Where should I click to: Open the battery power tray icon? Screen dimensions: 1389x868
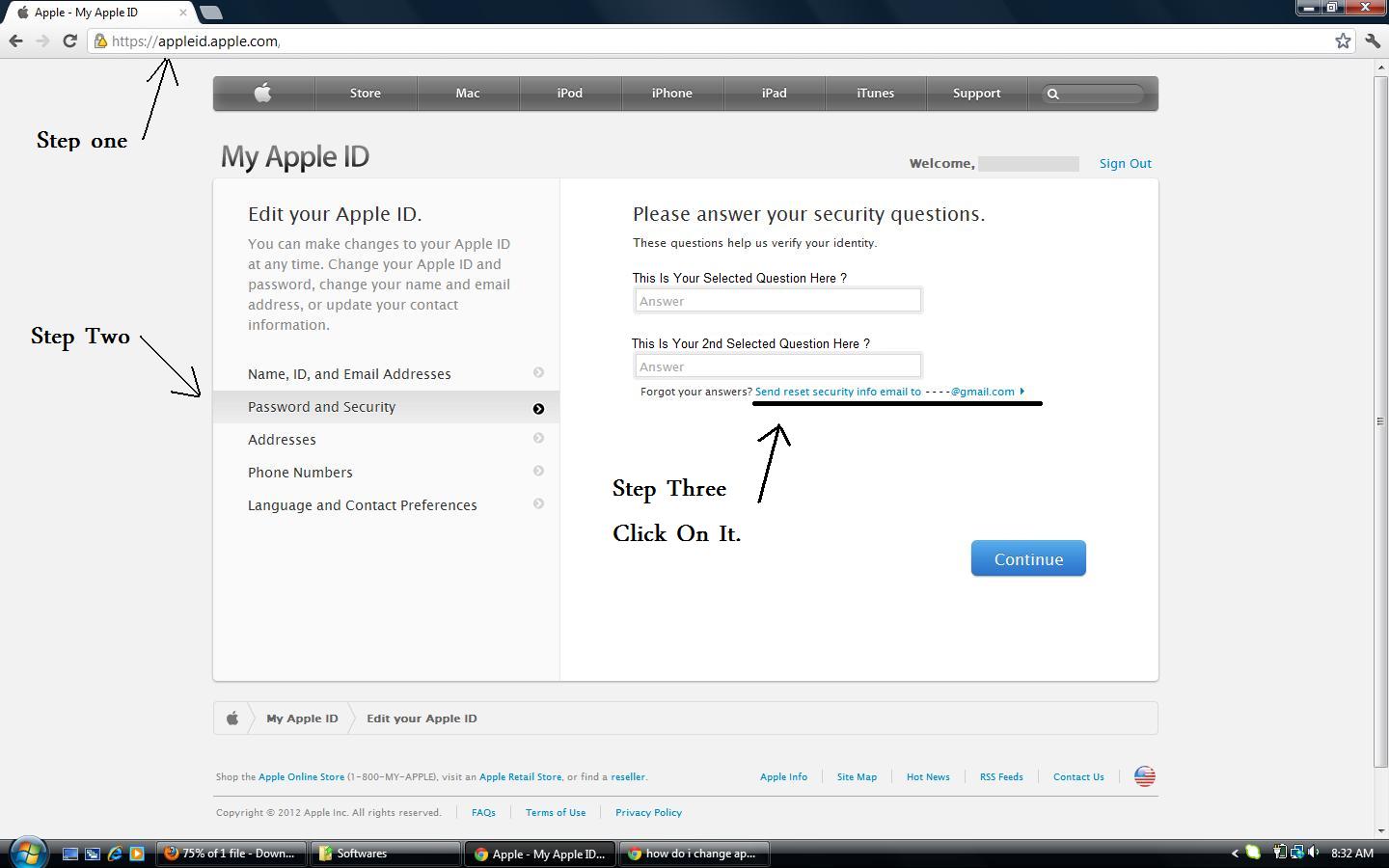tap(1280, 853)
